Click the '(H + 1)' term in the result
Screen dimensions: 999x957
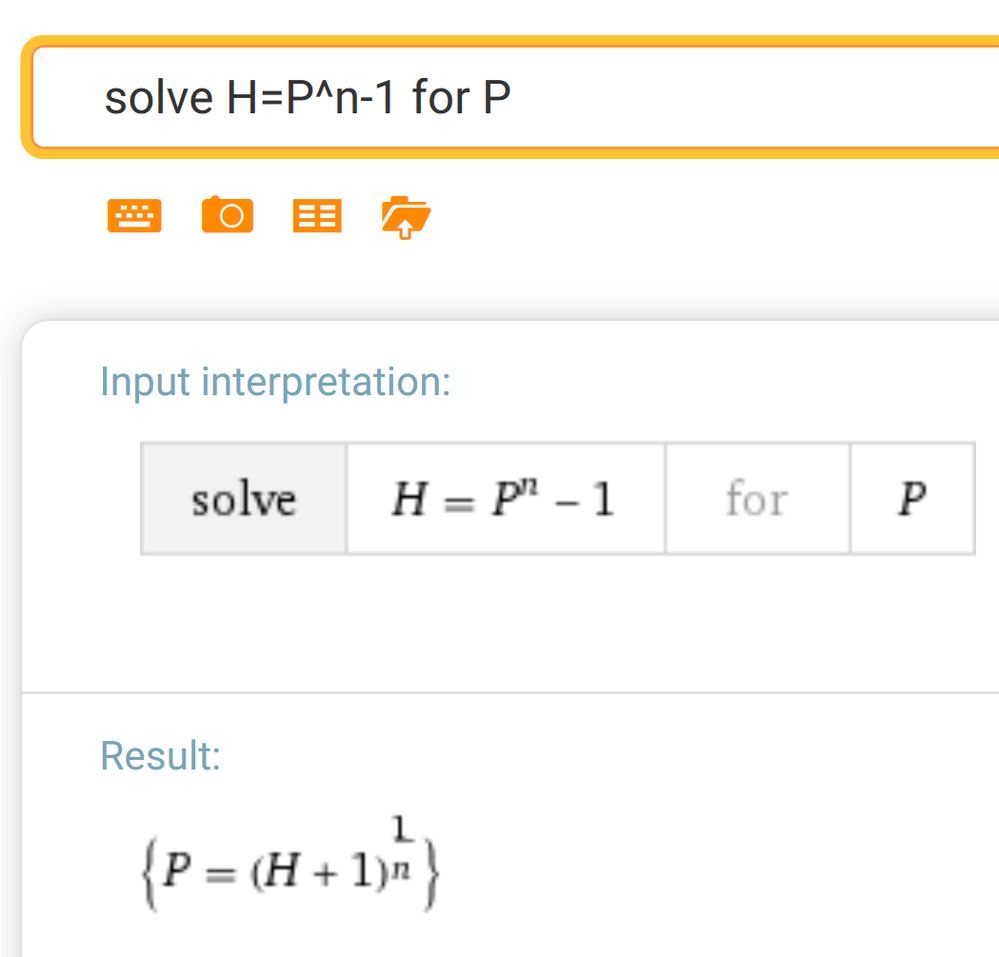tap(309, 869)
